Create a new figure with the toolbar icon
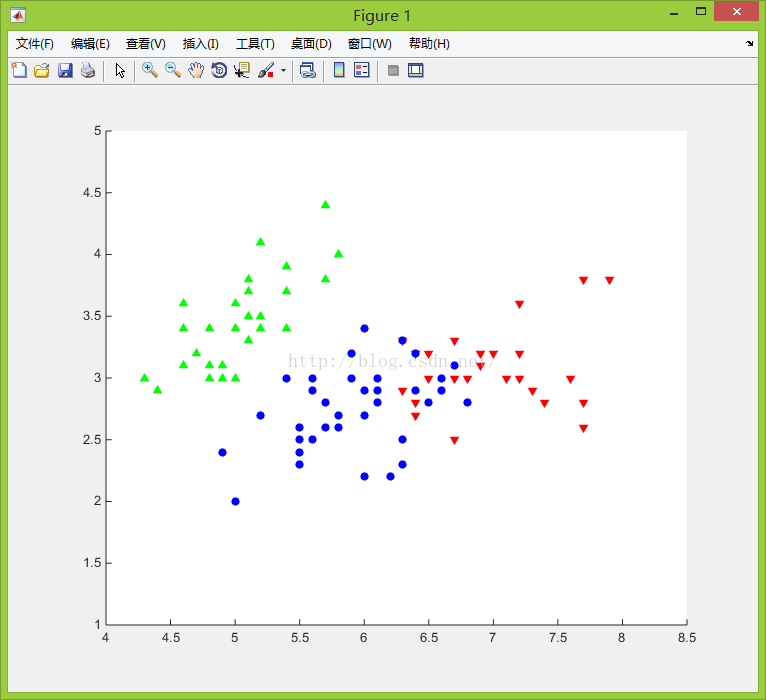Screen dimensions: 766x700 [19, 70]
